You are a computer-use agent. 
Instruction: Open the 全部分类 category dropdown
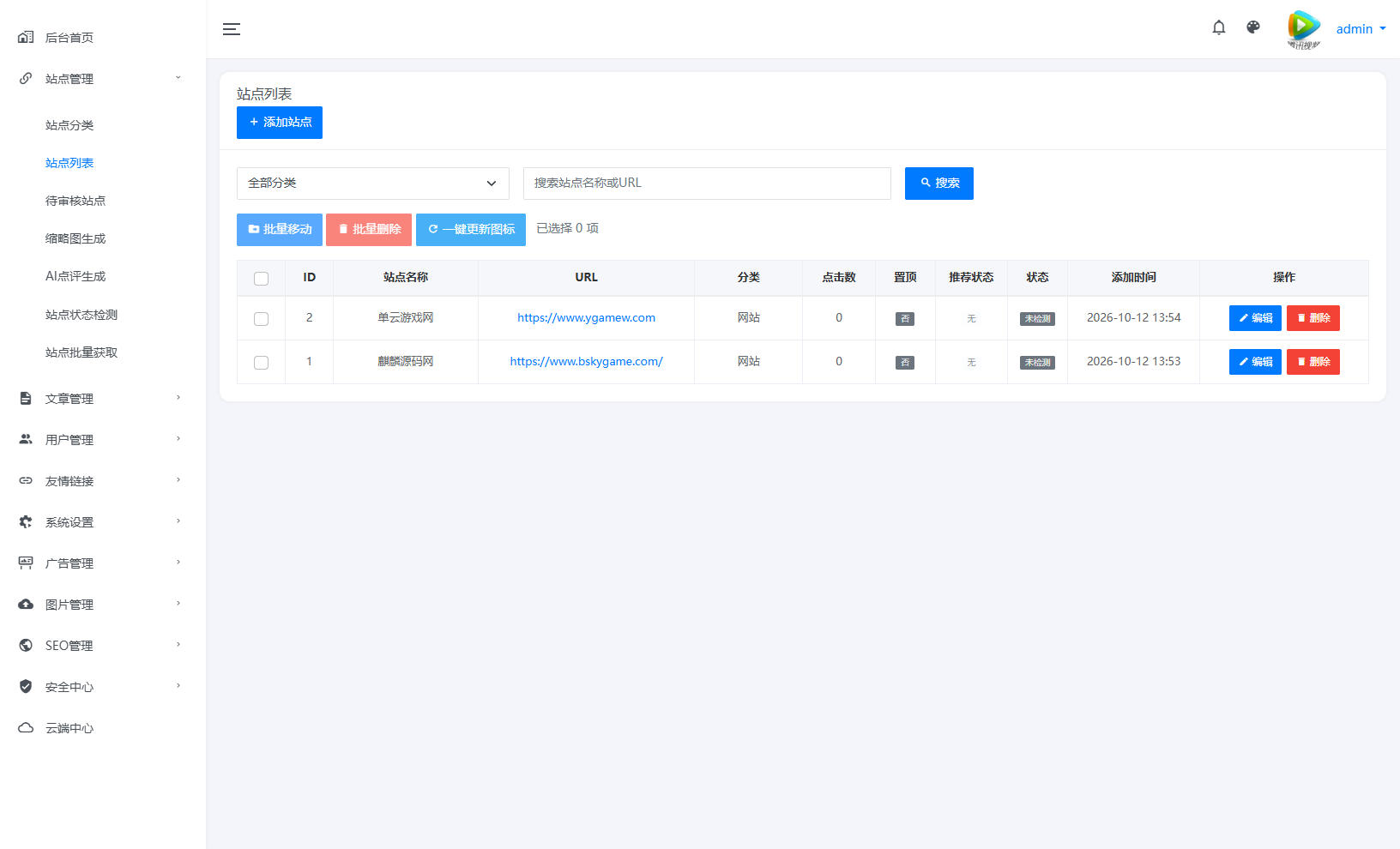coord(373,184)
